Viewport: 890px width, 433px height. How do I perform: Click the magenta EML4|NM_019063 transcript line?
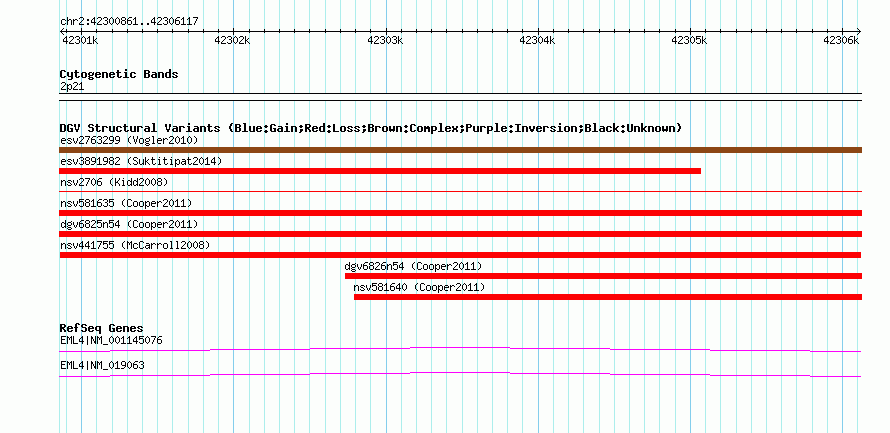[460, 374]
